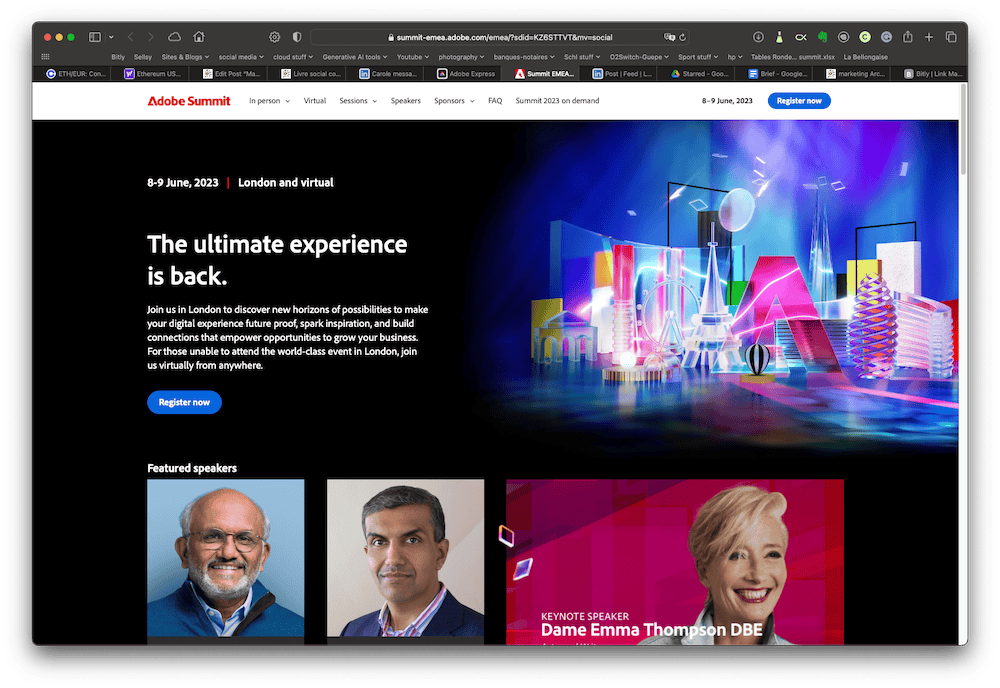
Task: Expand the Sponsors menu
Action: (454, 101)
